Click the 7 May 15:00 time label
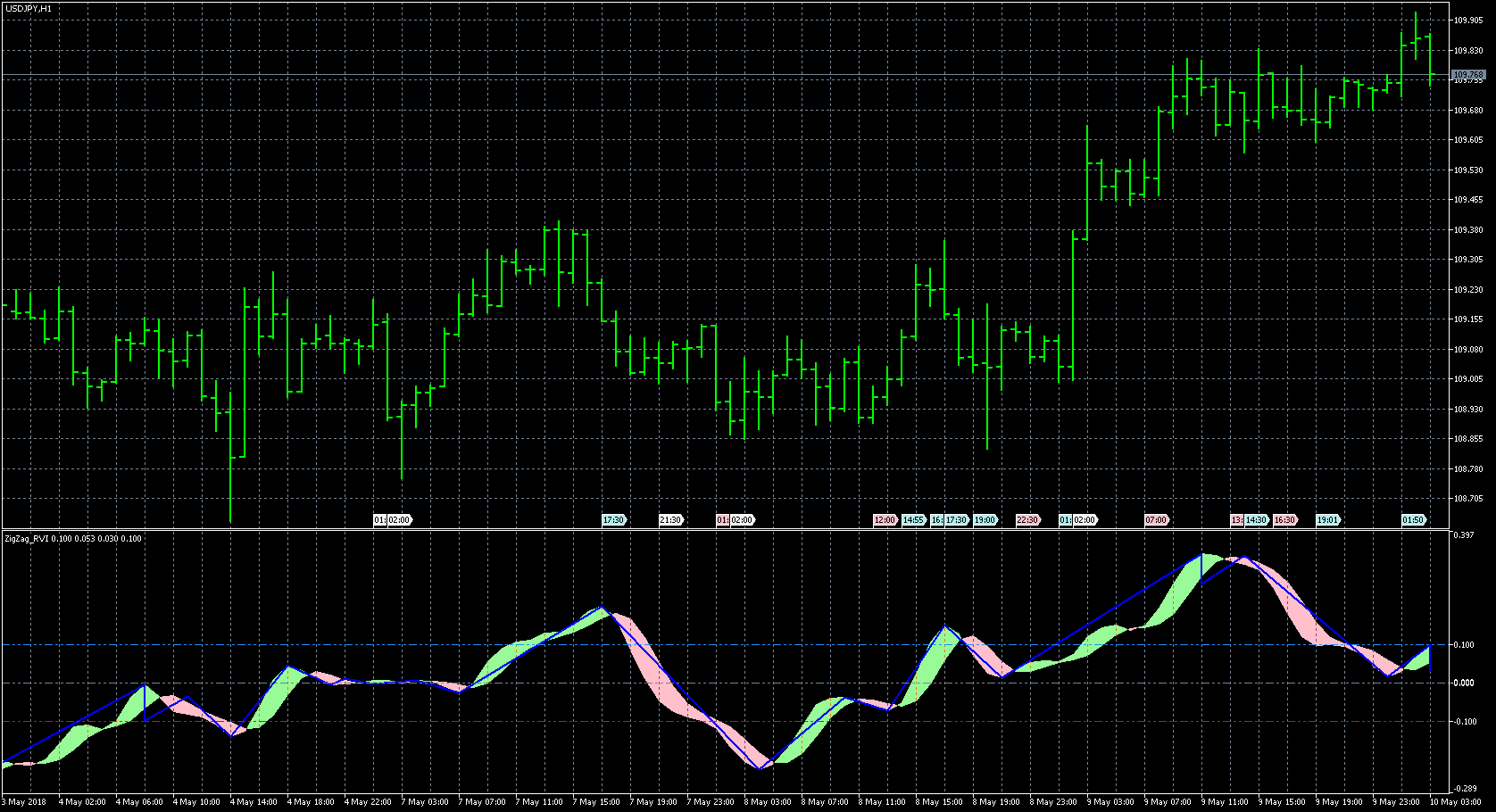 [596, 802]
